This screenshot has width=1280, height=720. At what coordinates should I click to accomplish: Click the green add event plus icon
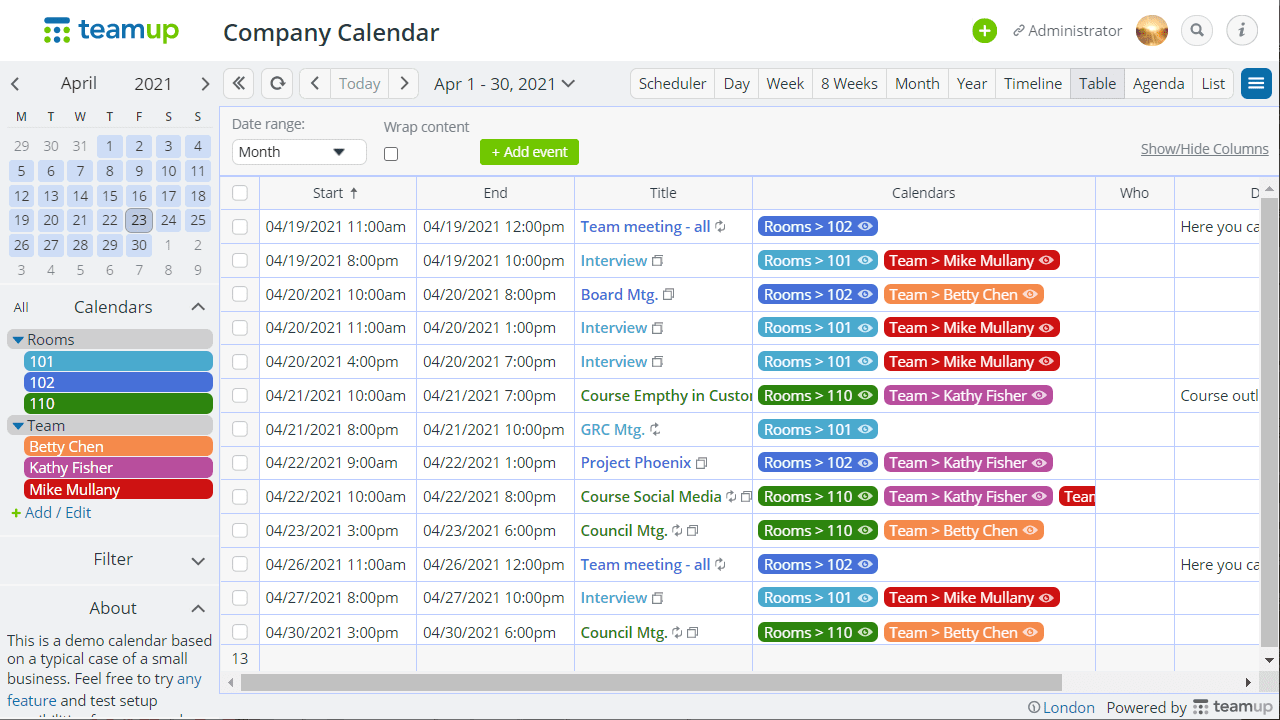click(984, 31)
